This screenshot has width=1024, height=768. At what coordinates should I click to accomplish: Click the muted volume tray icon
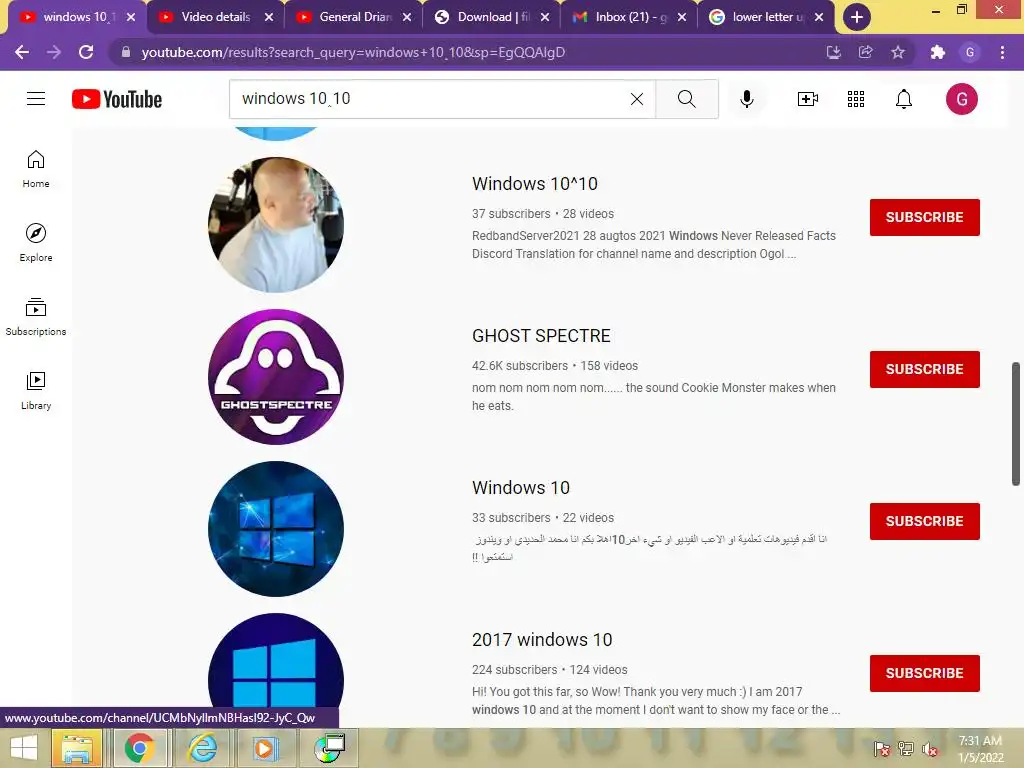click(x=930, y=749)
